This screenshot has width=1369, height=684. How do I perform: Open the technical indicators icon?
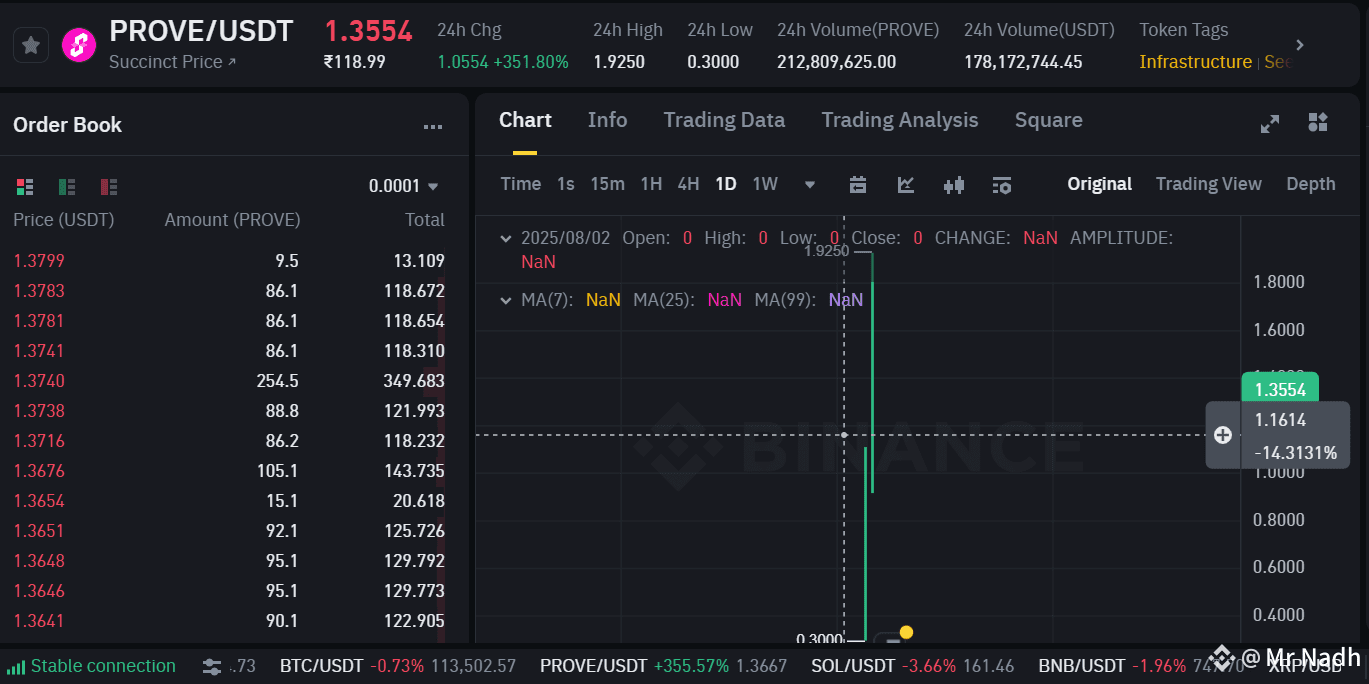[x=906, y=184]
